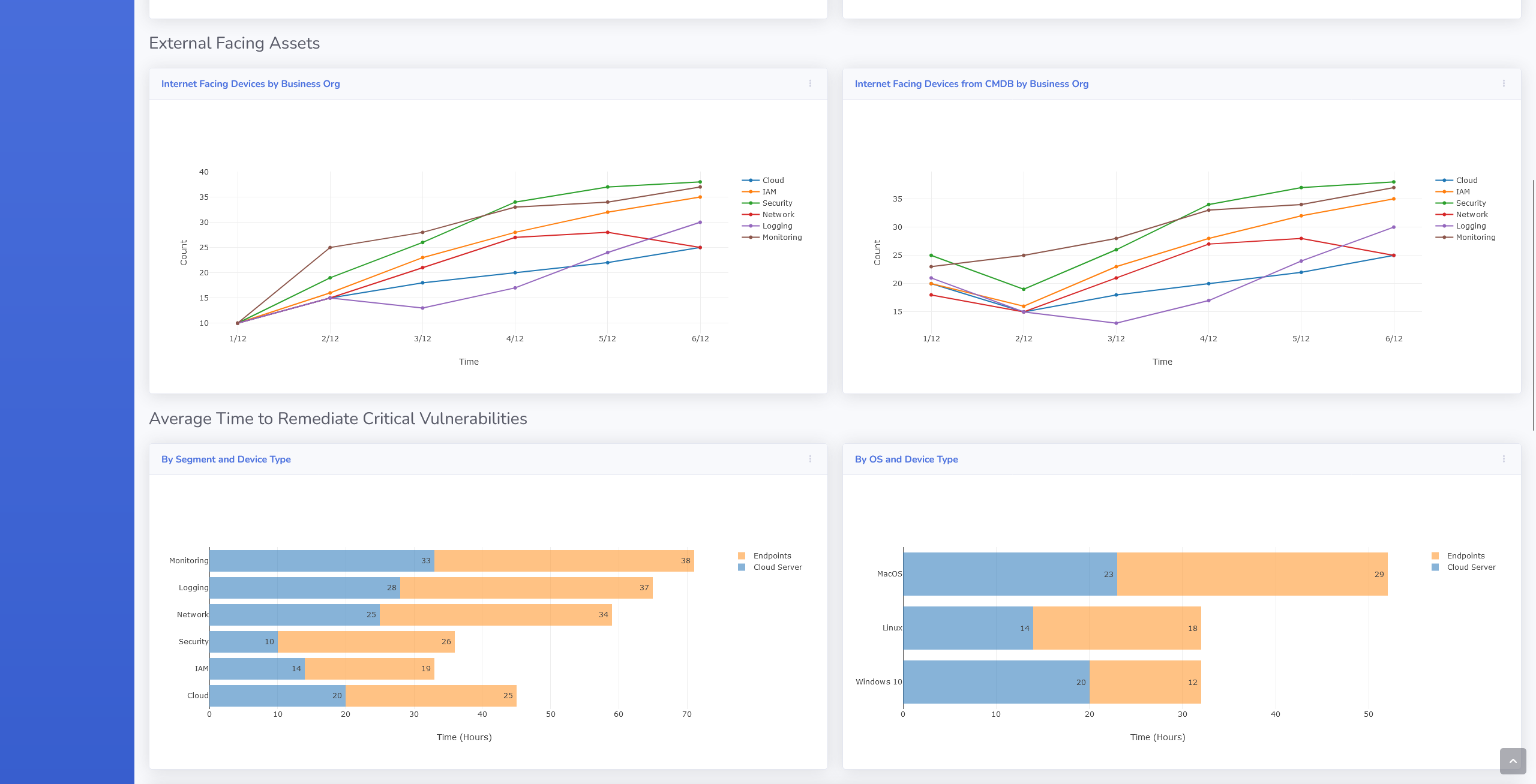Open kebab menu on CMDB Business Org card
This screenshot has height=784, width=1536.
[1504, 83]
